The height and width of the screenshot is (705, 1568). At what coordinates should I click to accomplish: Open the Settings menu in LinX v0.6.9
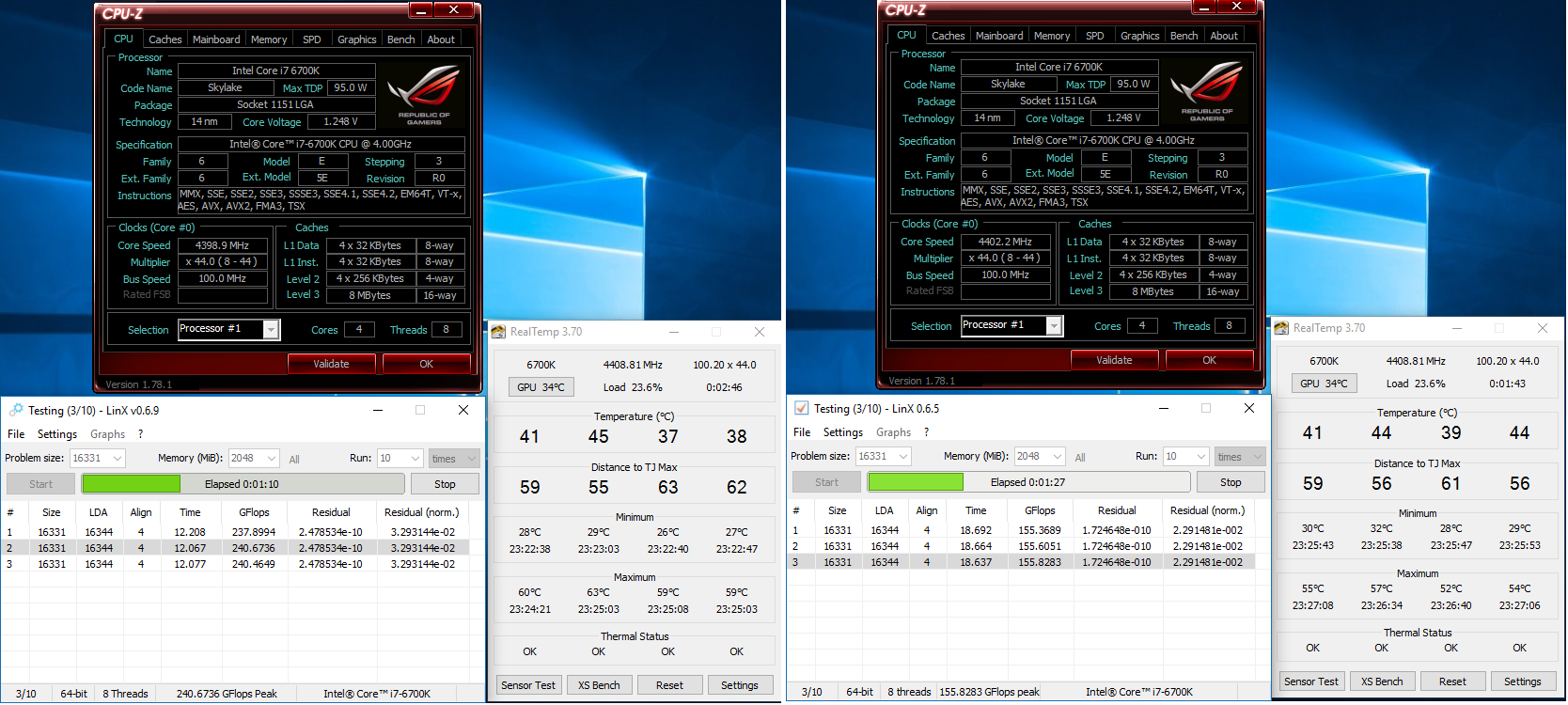57,434
